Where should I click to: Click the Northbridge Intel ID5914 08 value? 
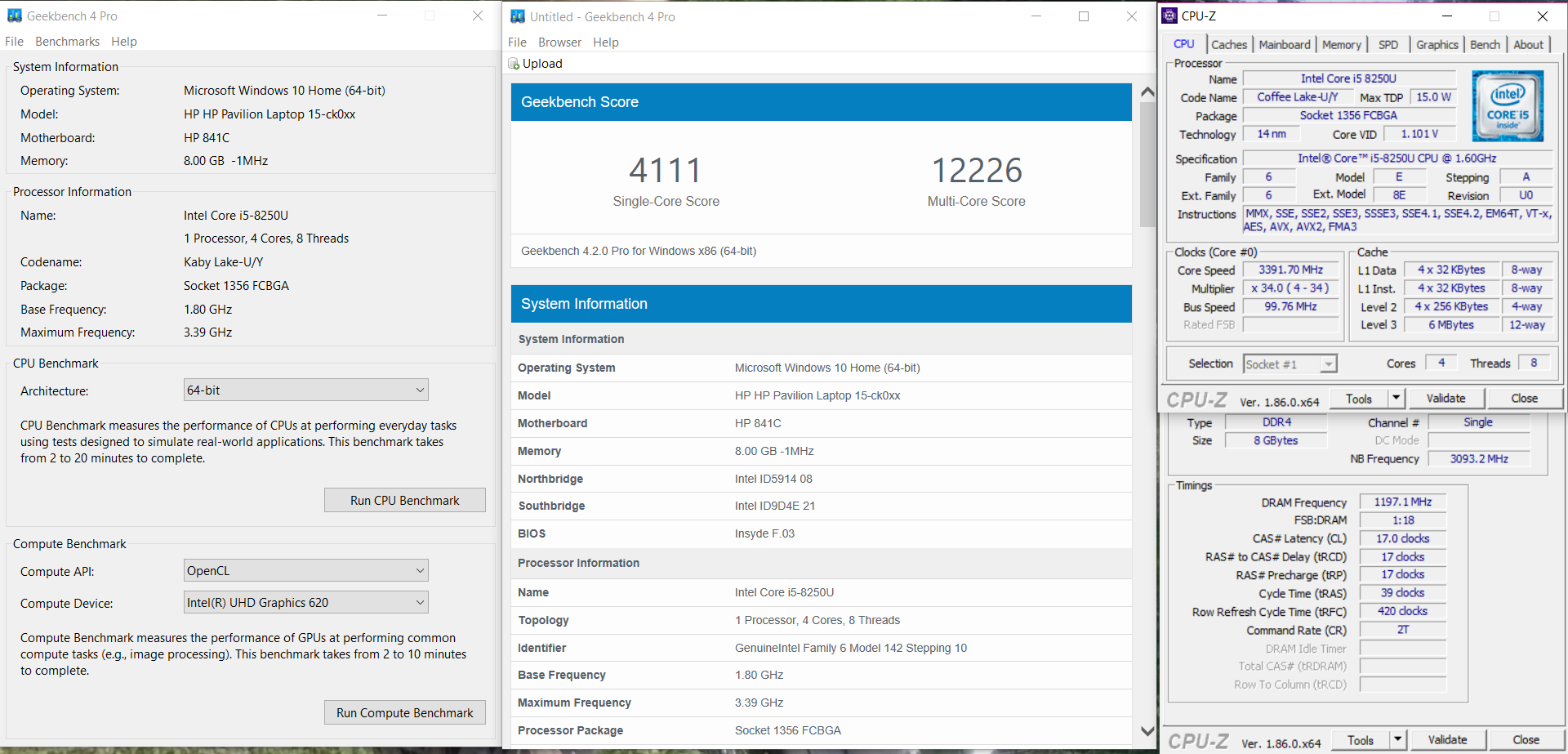tap(773, 479)
